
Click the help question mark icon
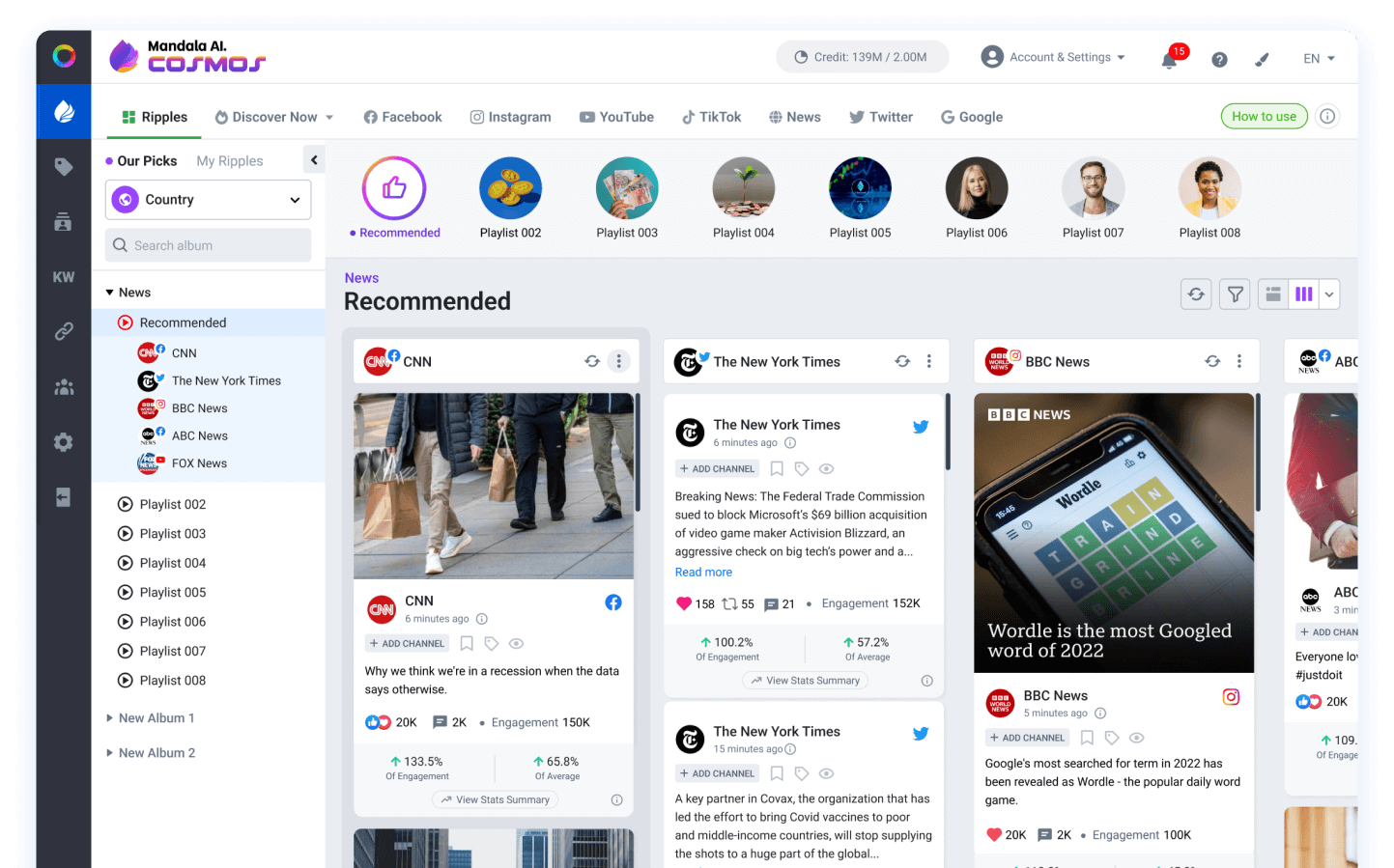point(1219,60)
